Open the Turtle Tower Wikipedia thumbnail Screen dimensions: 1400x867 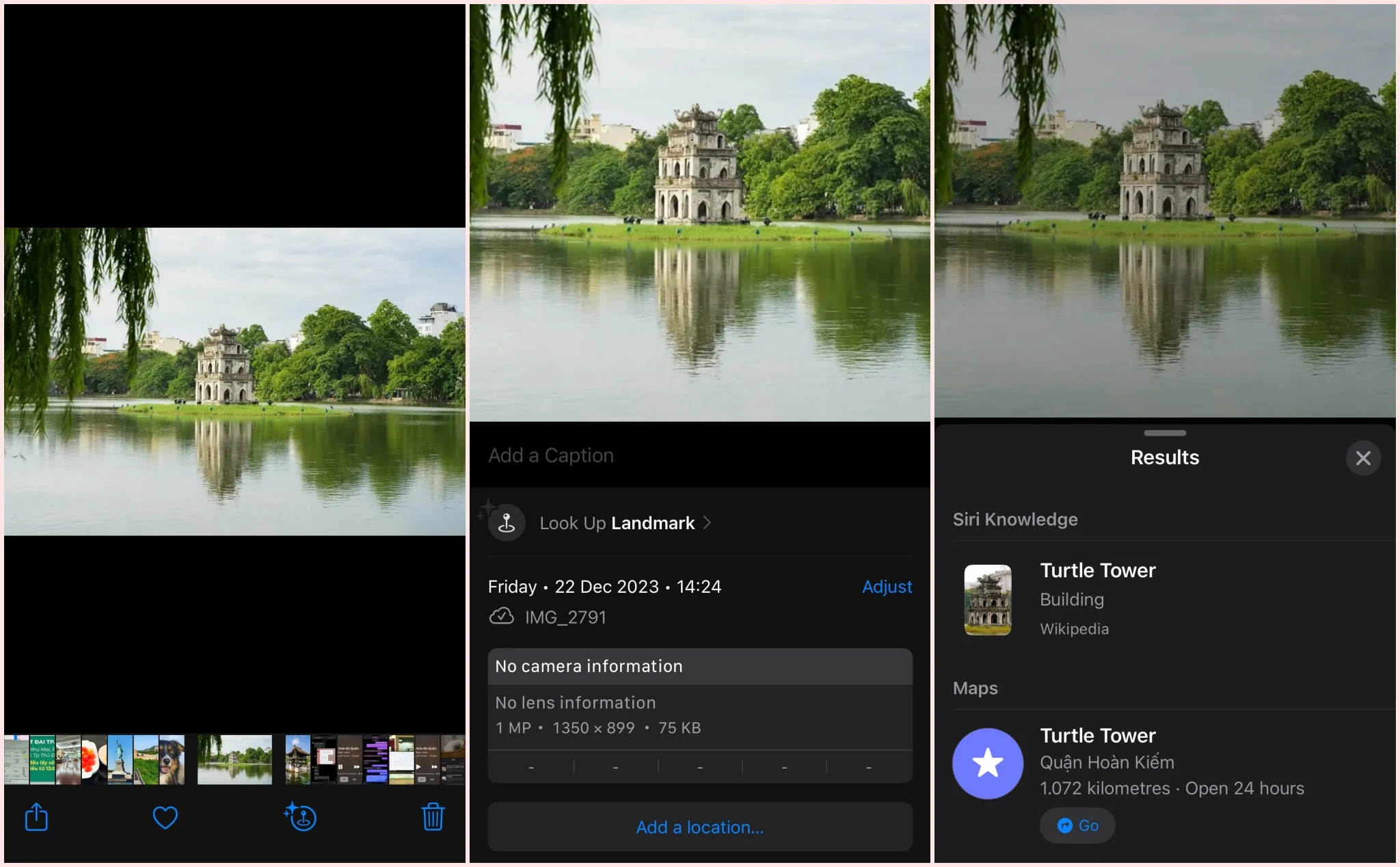988,600
